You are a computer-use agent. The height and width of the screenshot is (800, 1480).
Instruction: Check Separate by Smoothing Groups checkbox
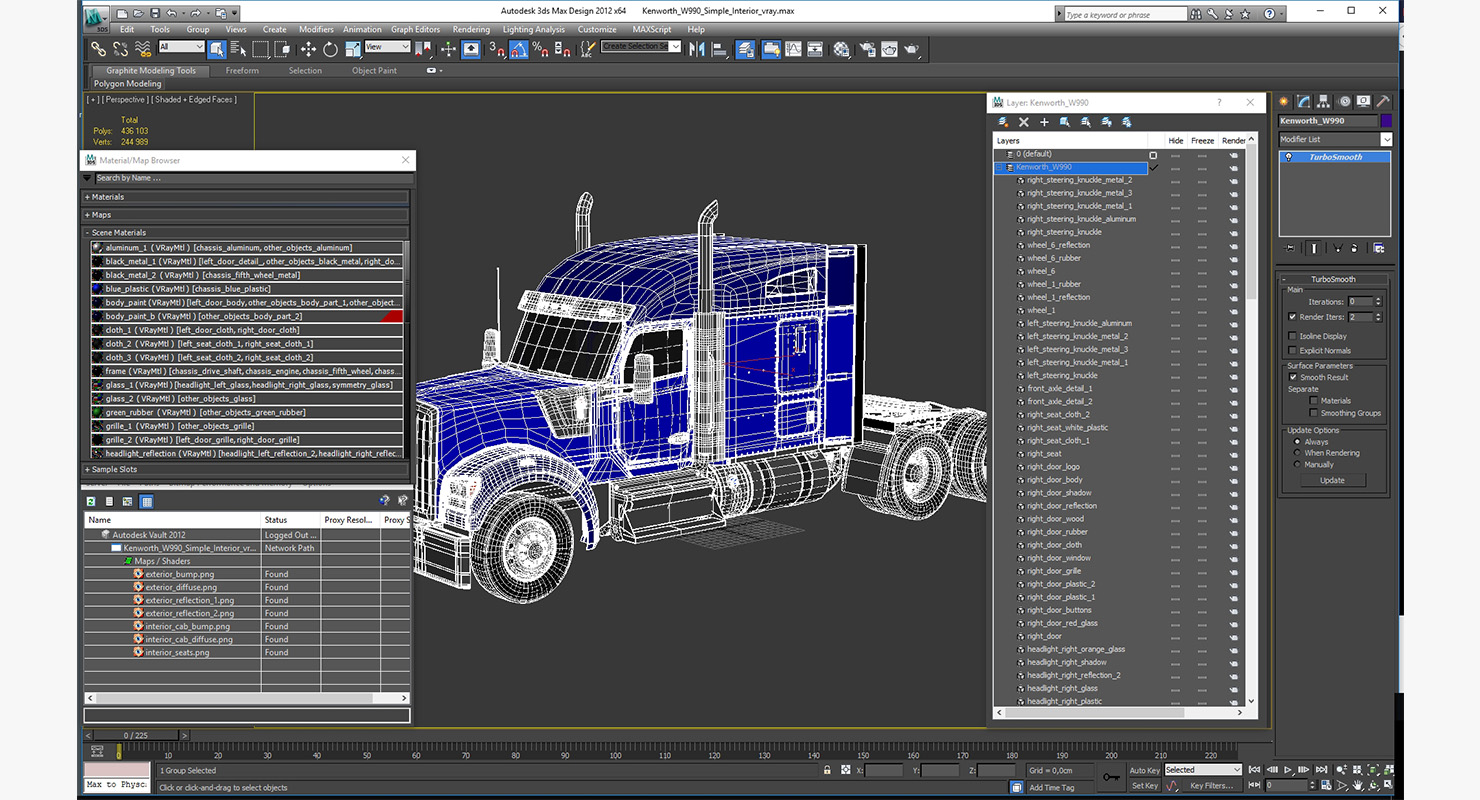click(1313, 413)
